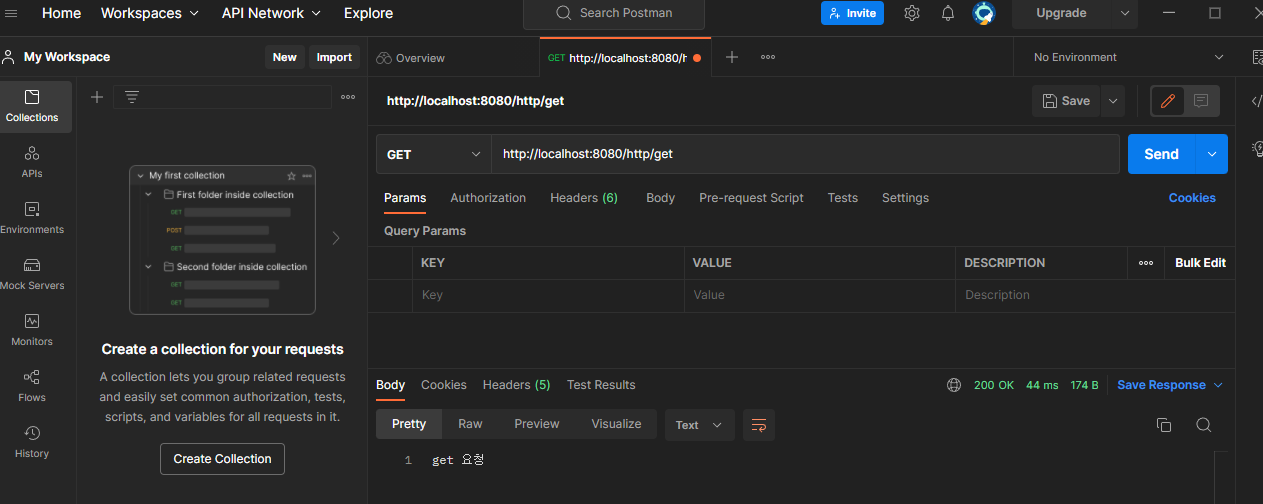Switch response view to Preview
This screenshot has width=1263, height=504.
pos(537,424)
